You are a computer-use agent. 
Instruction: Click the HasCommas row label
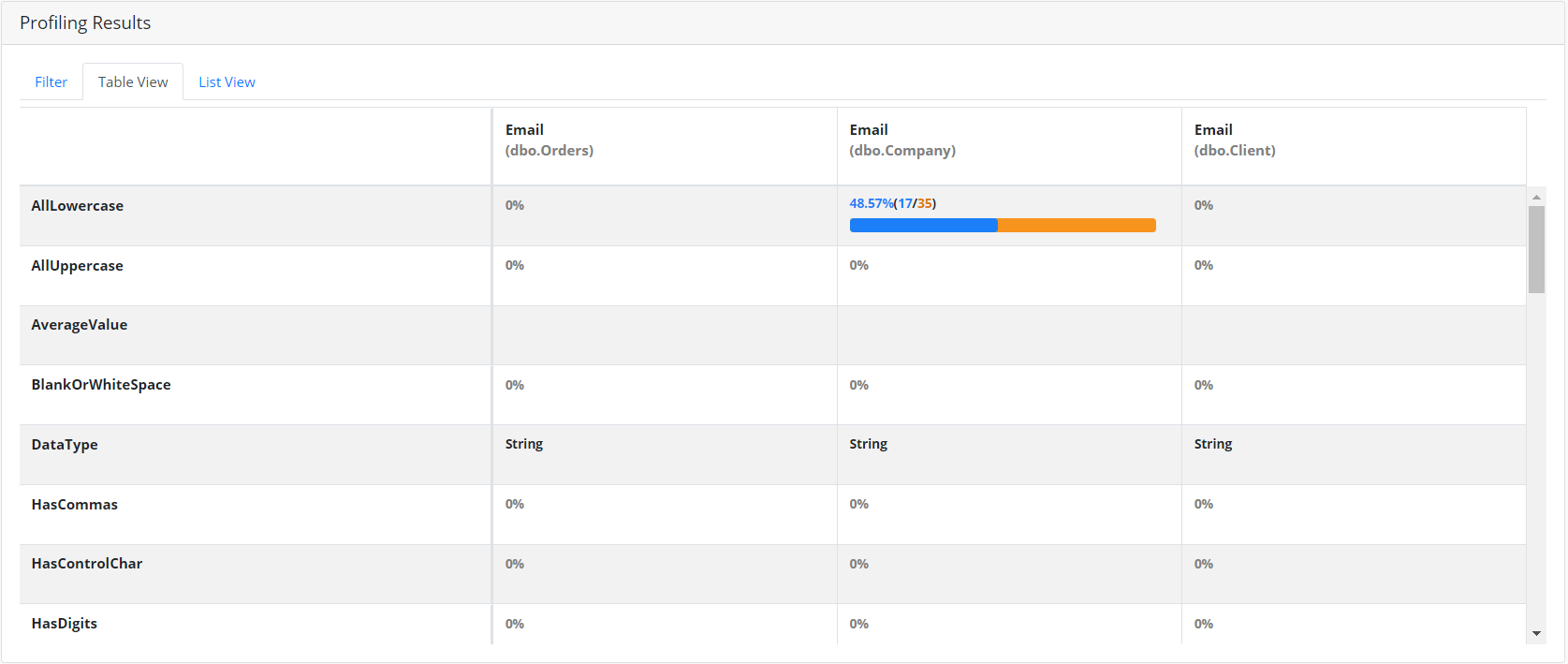[x=75, y=505]
